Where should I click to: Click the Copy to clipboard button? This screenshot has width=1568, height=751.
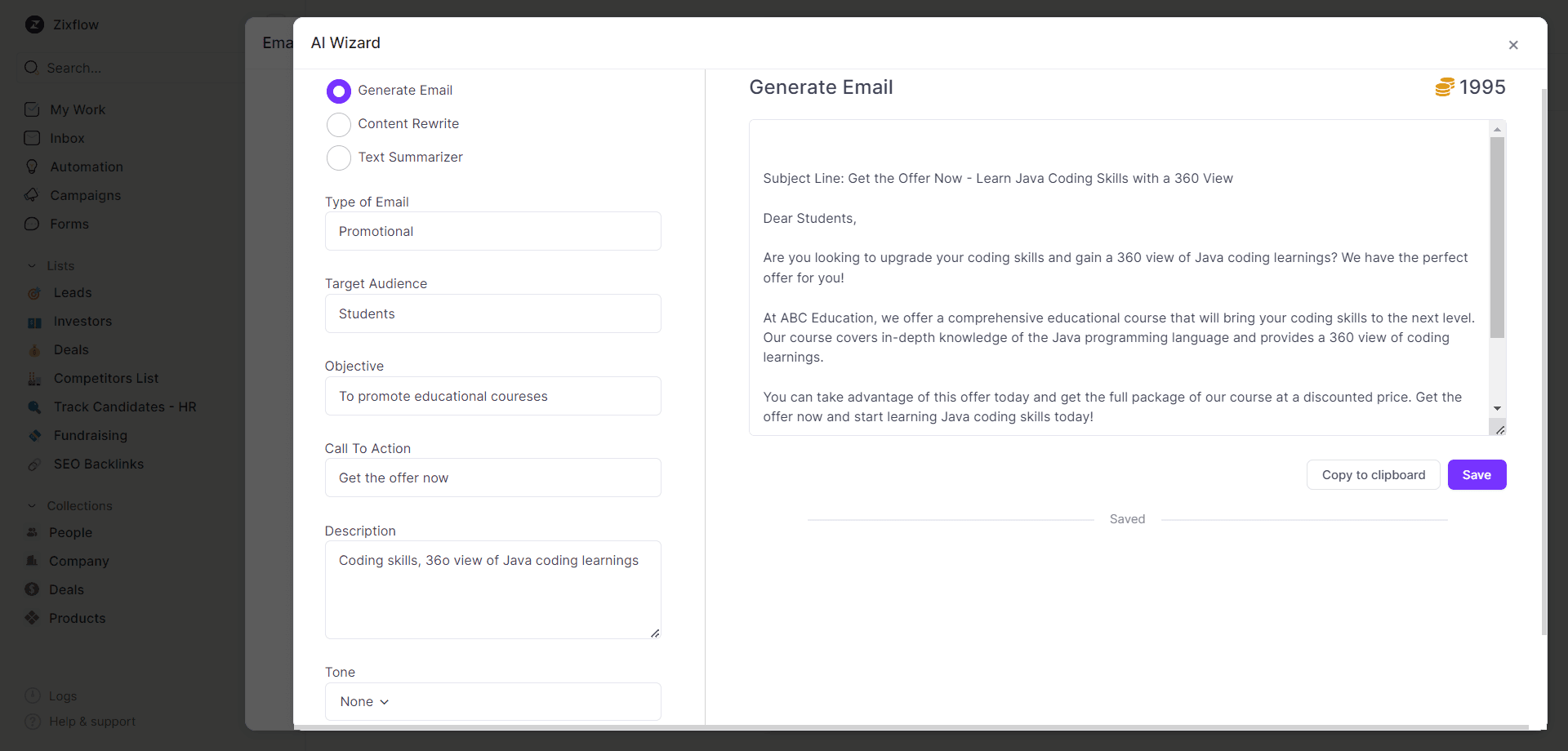pyautogui.click(x=1373, y=474)
